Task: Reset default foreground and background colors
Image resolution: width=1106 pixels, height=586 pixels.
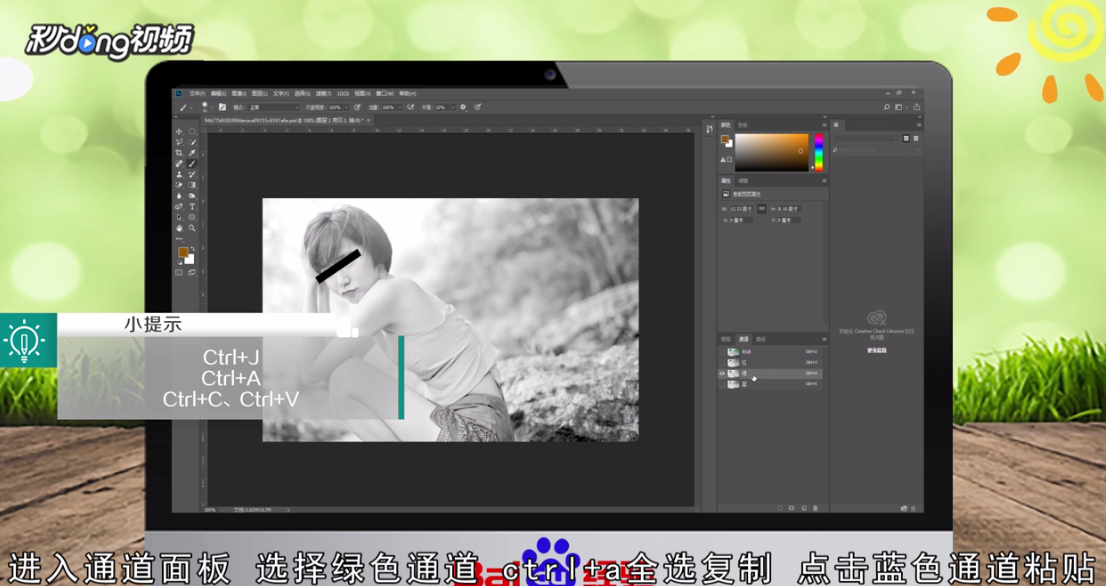Action: [180, 262]
